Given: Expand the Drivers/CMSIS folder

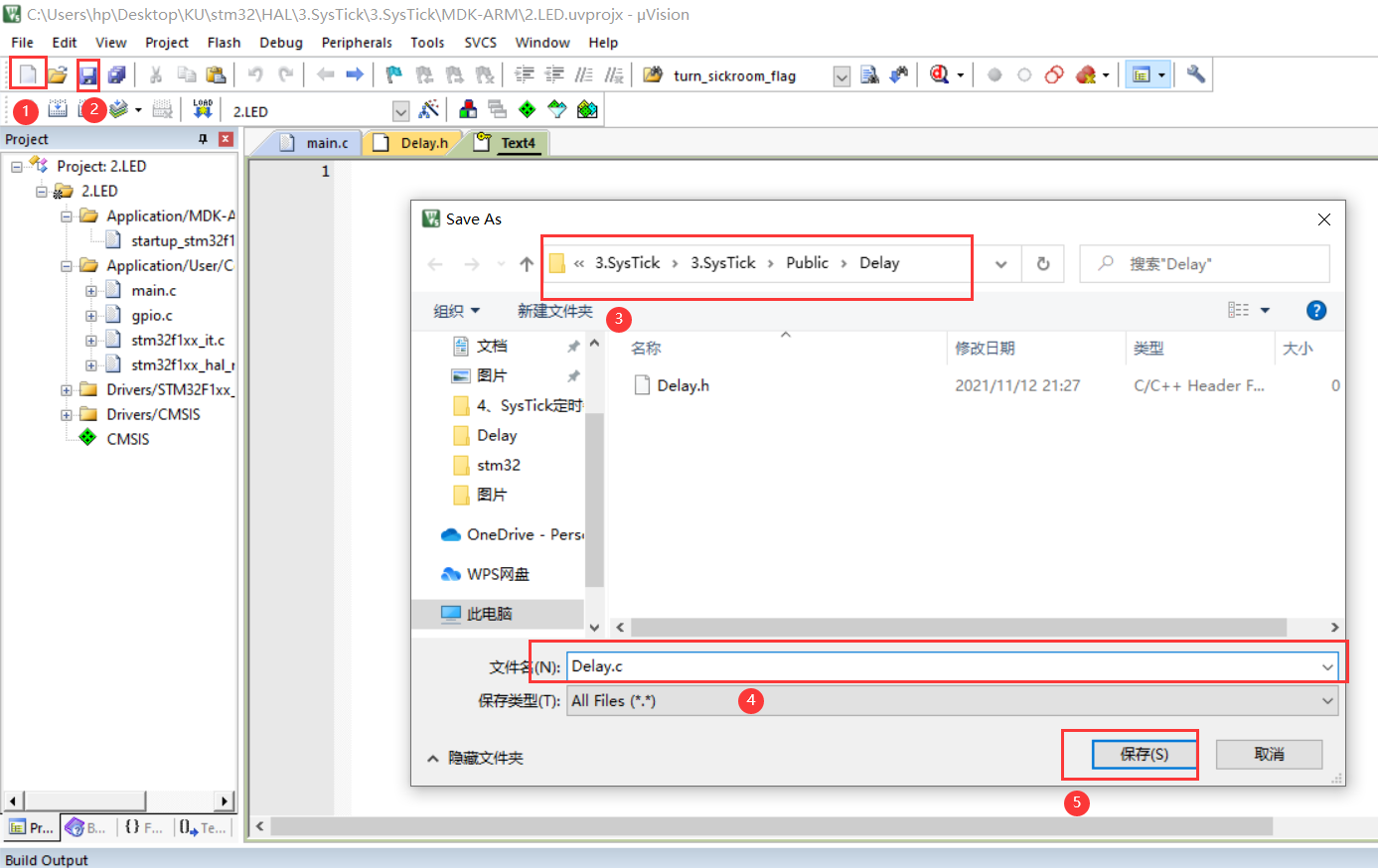Looking at the screenshot, I should click(x=67, y=415).
